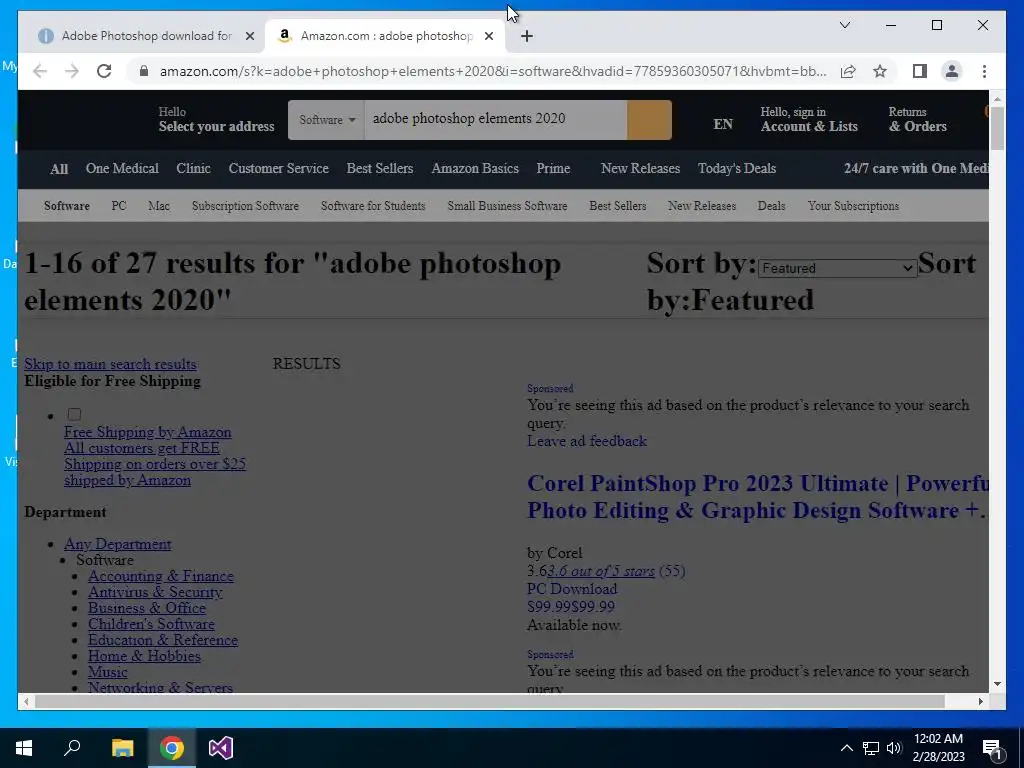
Task: Open the EN language selector
Action: 723,124
